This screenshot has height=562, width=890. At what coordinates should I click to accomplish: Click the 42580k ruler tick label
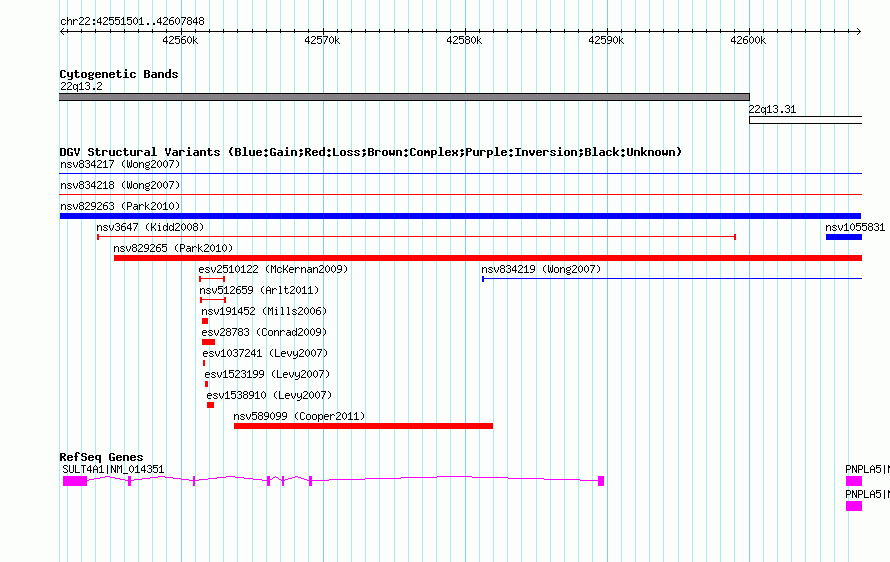click(464, 40)
